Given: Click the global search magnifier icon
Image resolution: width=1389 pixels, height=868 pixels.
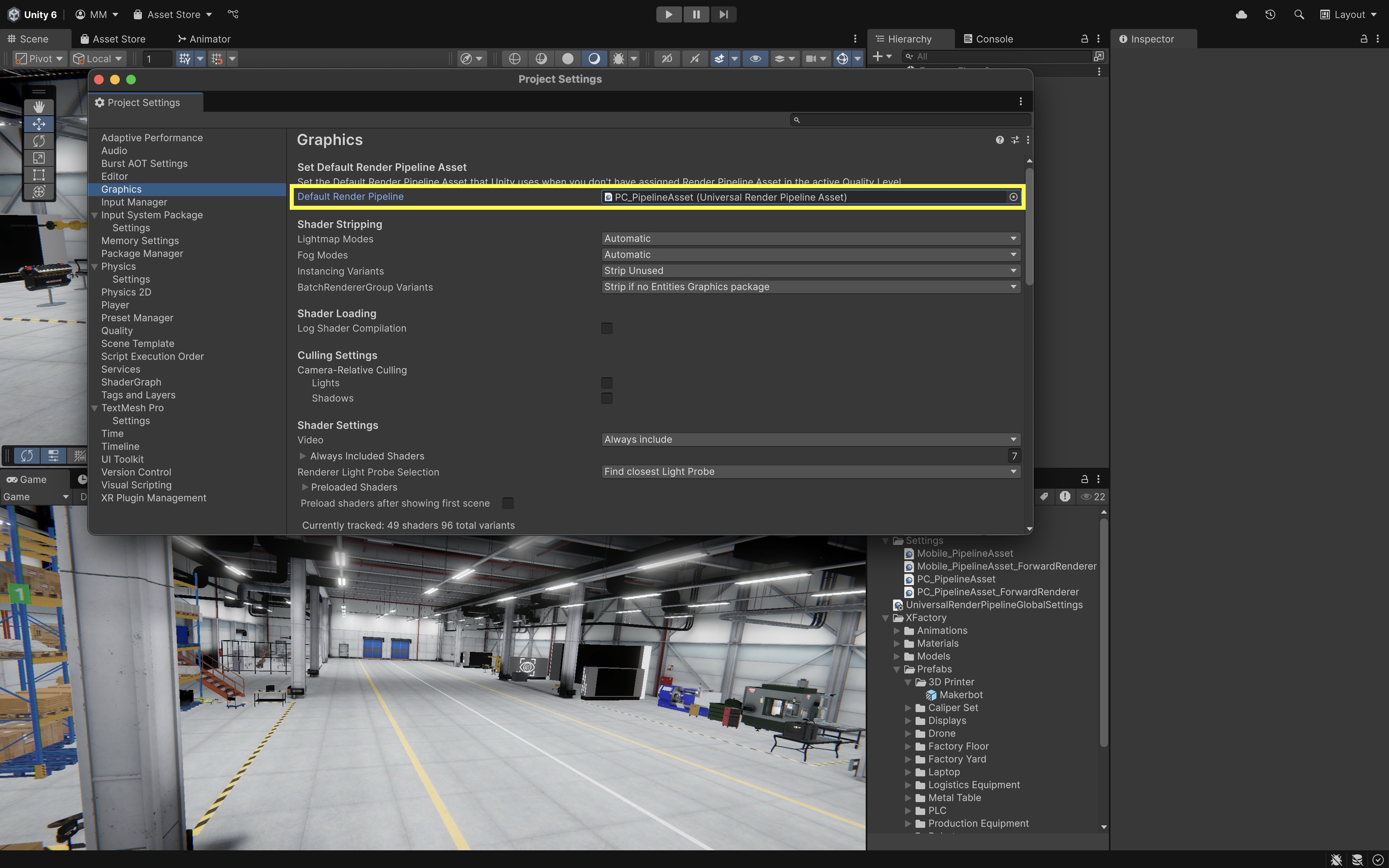Looking at the screenshot, I should coord(1299,14).
